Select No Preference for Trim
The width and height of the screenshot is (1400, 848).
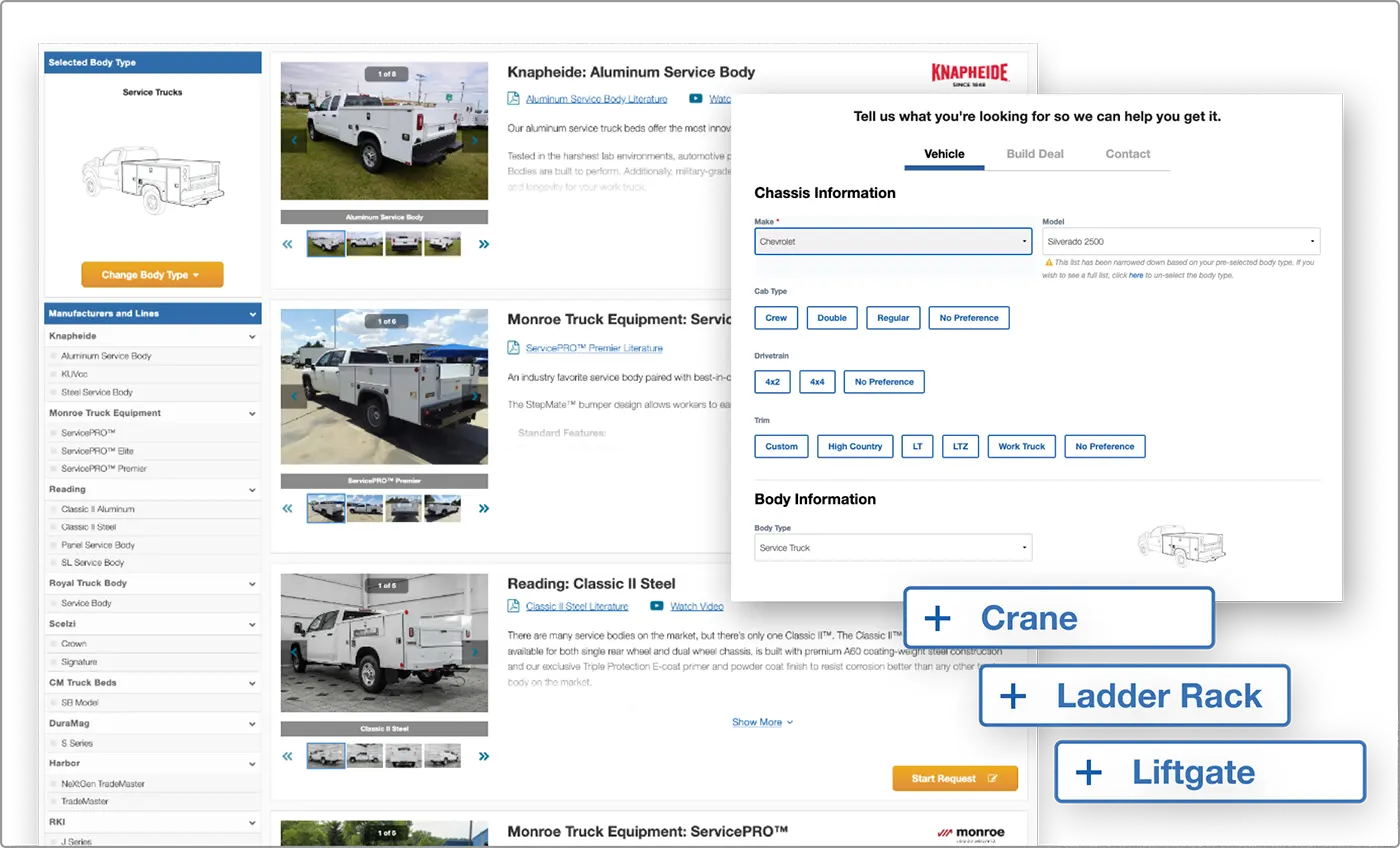(x=1105, y=446)
